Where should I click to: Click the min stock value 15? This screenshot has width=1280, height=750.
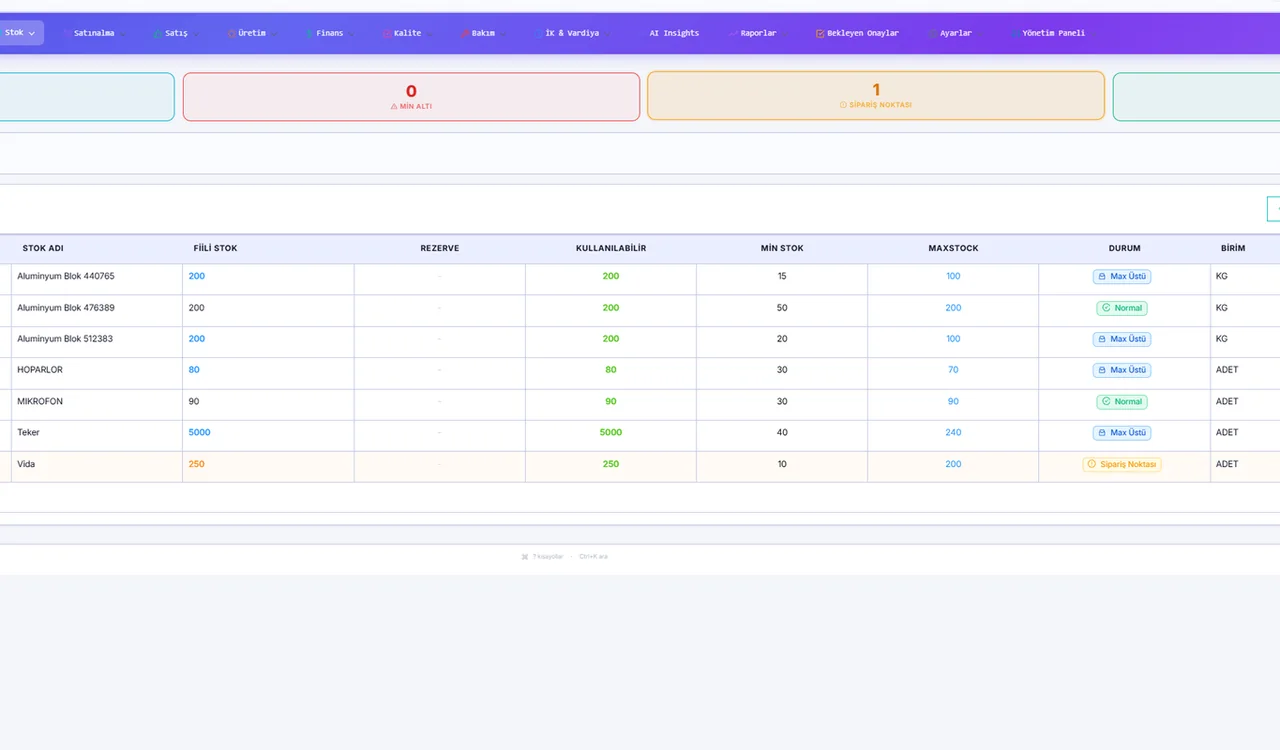(x=782, y=276)
